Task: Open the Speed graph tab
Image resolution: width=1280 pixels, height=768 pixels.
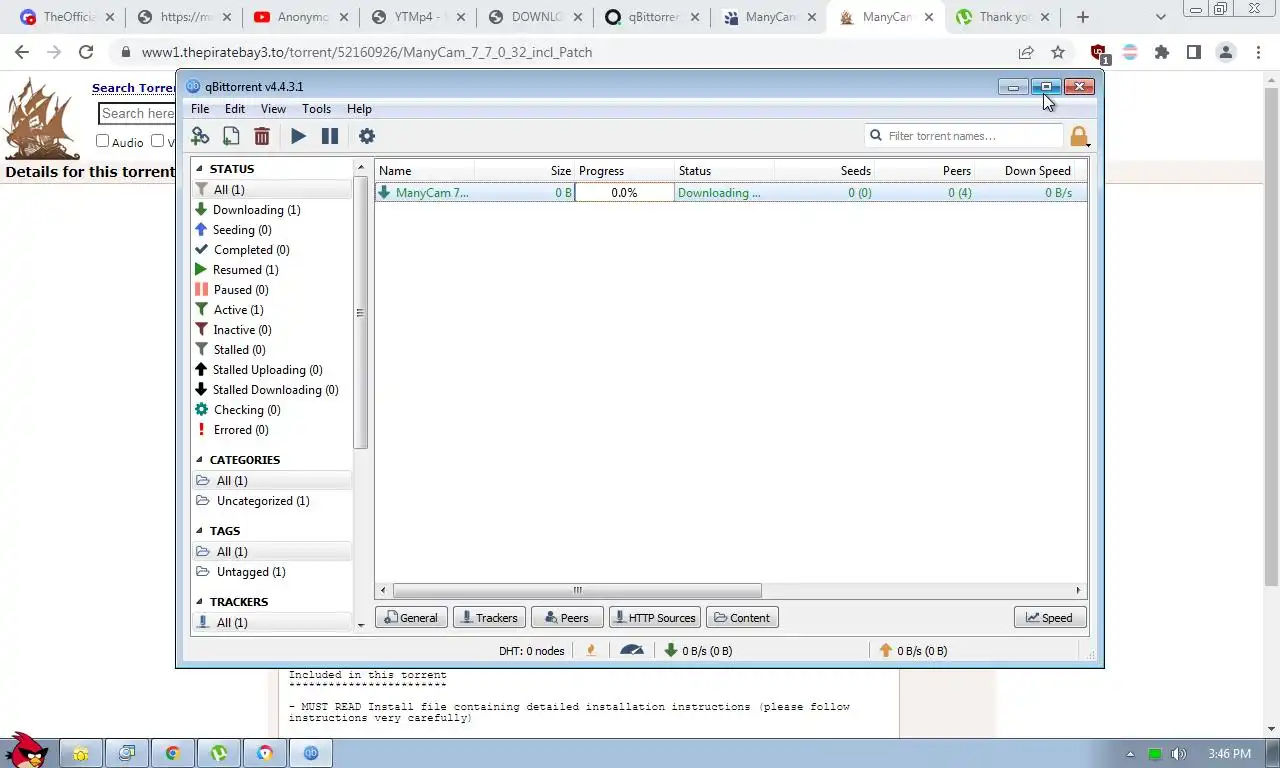Action: 1050,618
